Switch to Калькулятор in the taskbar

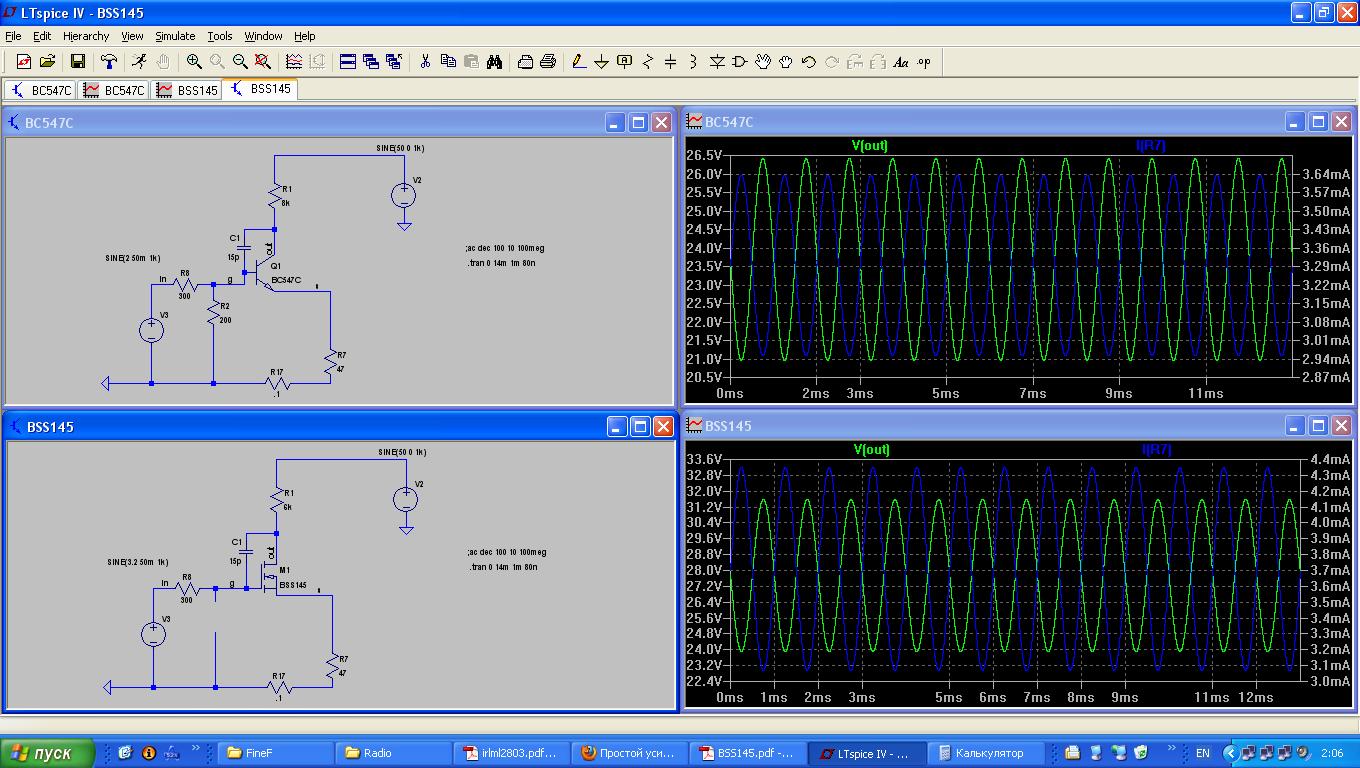pyautogui.click(x=984, y=753)
